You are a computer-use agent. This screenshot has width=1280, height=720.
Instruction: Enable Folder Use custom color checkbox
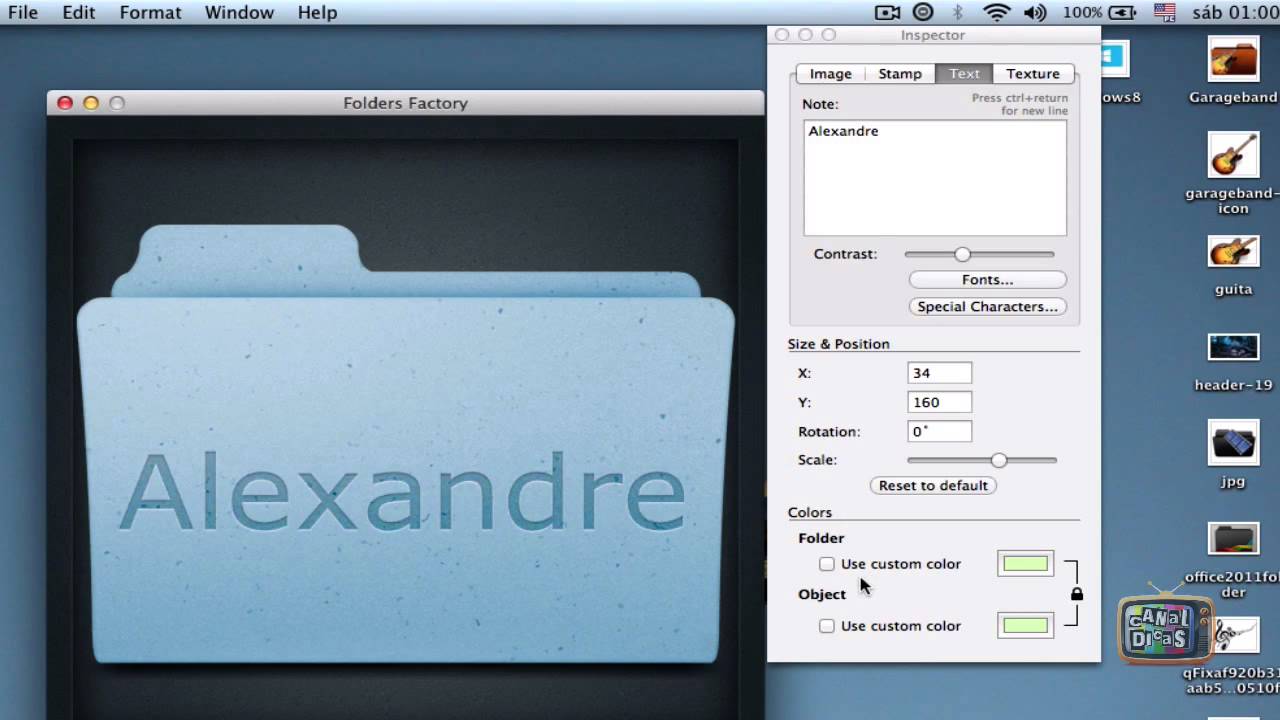tap(827, 564)
